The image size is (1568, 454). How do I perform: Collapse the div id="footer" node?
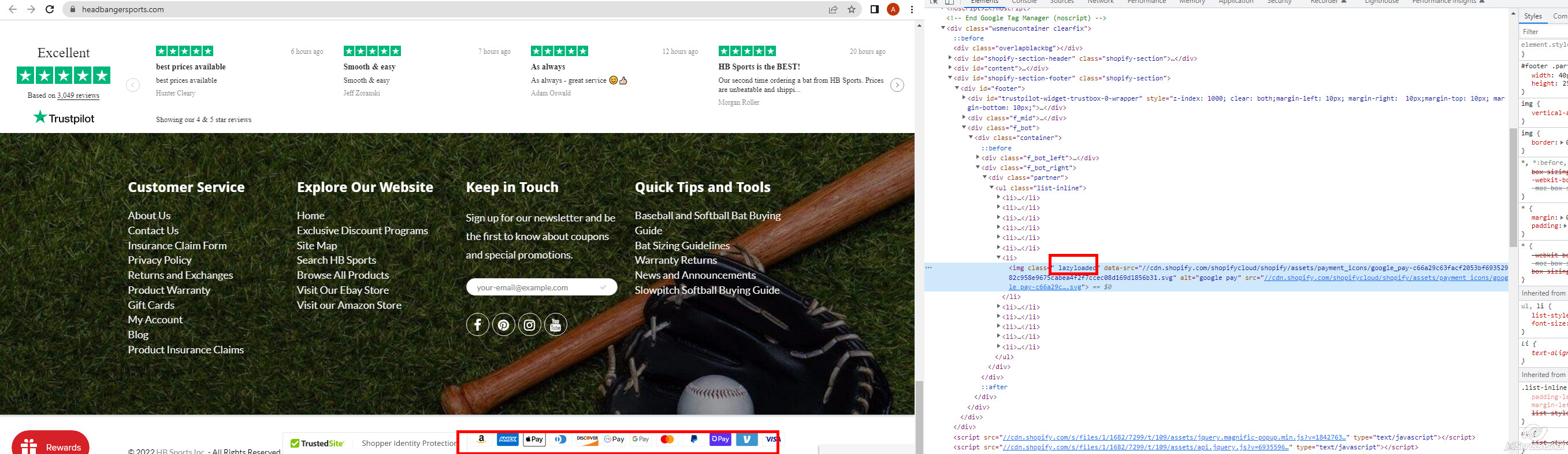[x=957, y=88]
